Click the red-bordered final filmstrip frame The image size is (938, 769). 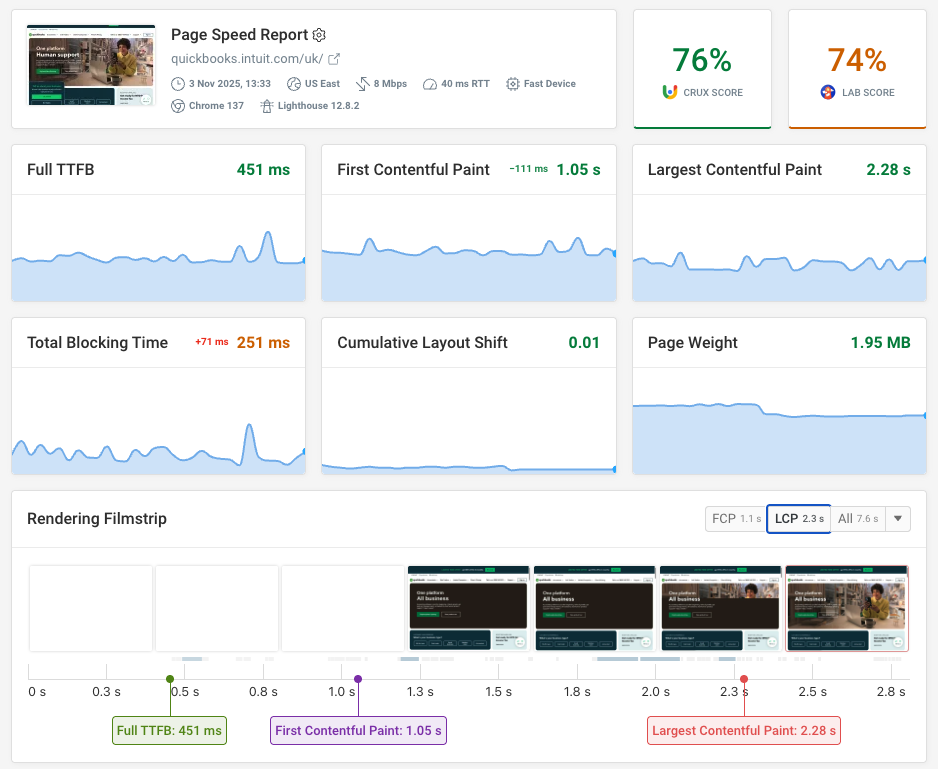pyautogui.click(x=846, y=606)
